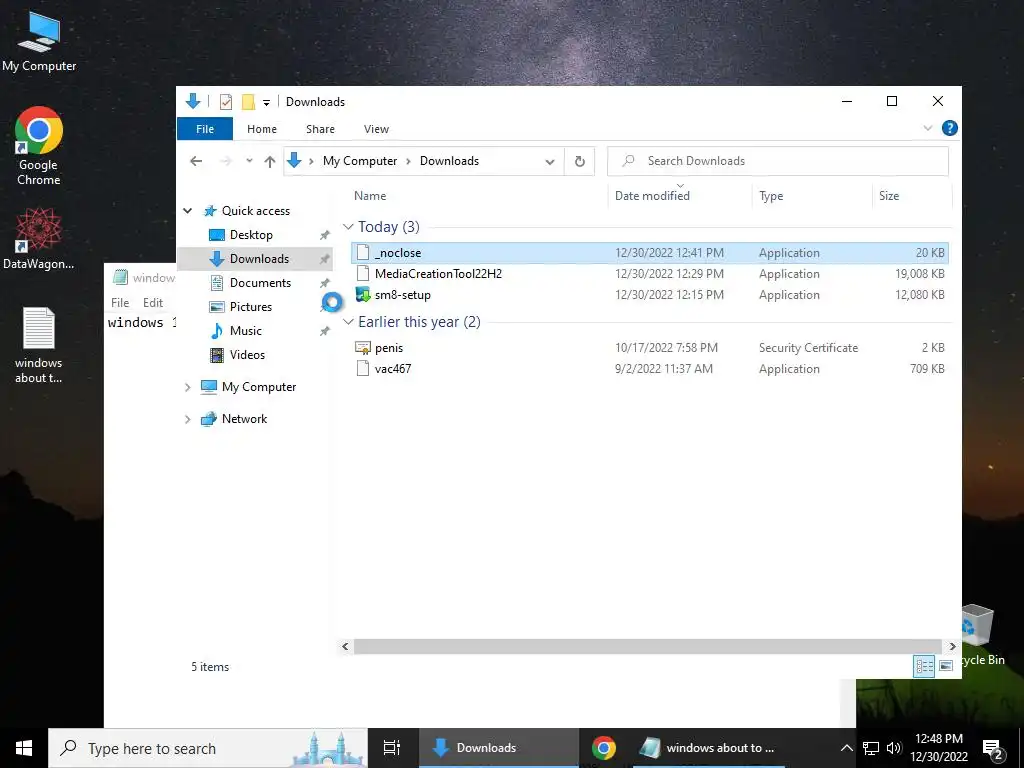The height and width of the screenshot is (768, 1024).
Task: Open the File tab in Explorer
Action: pyautogui.click(x=205, y=129)
